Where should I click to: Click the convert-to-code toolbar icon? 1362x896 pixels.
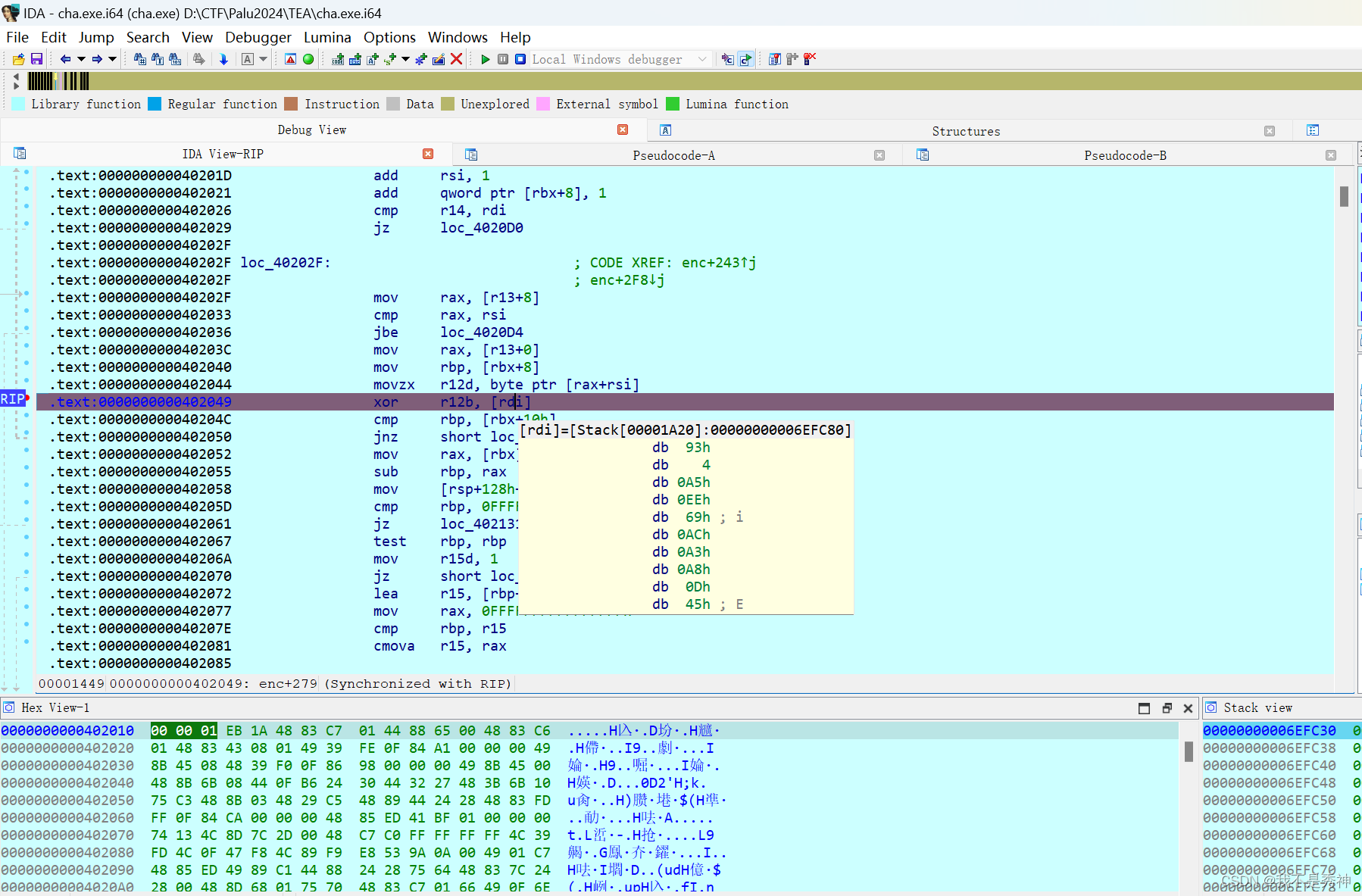coord(338,59)
